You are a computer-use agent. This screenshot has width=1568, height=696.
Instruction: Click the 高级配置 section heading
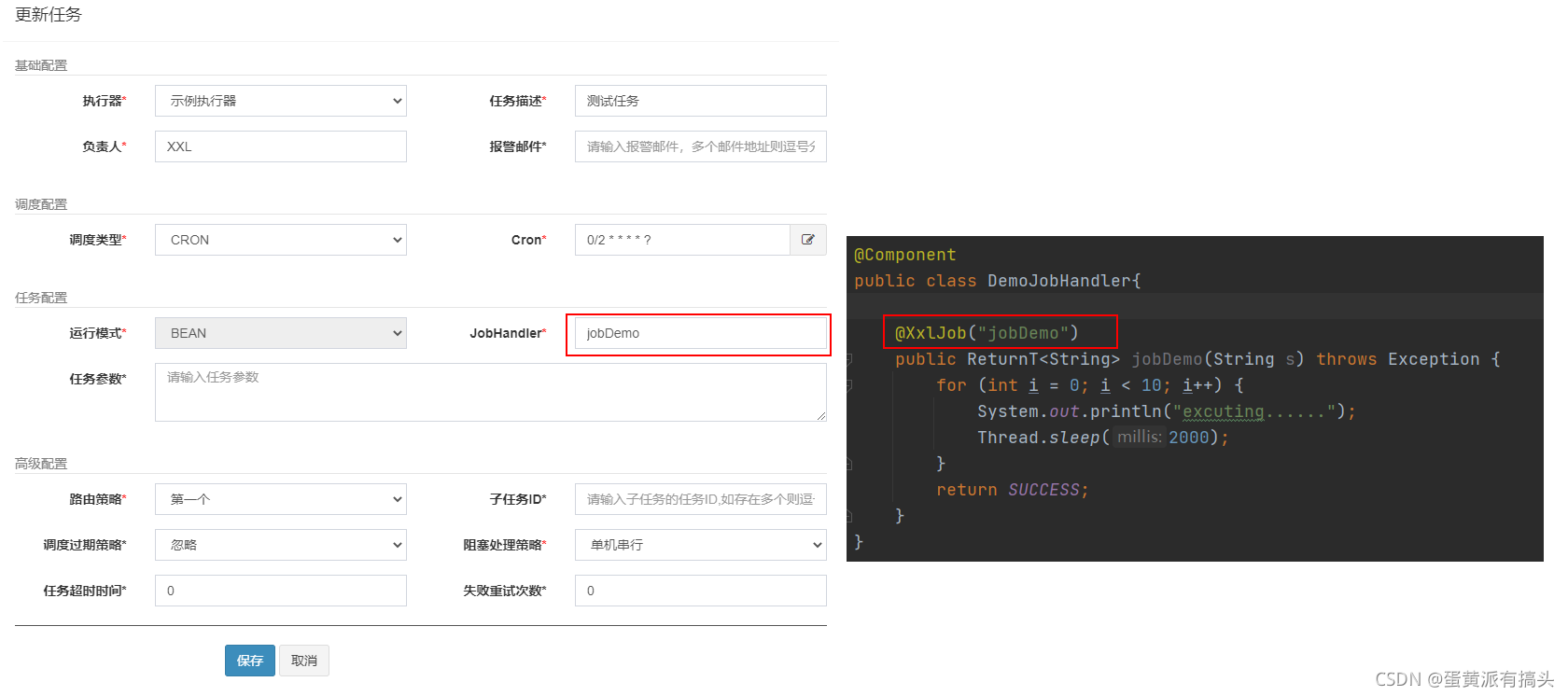41,464
